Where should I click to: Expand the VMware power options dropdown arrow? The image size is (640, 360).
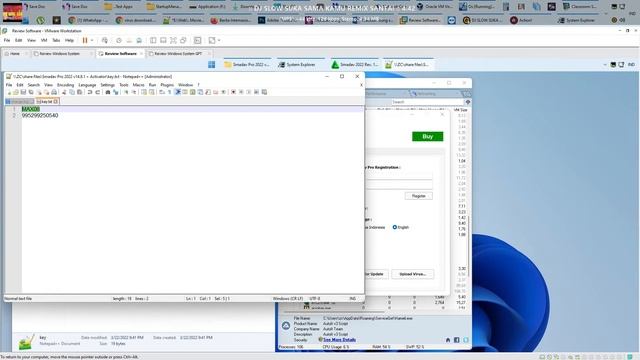[x=92, y=40]
